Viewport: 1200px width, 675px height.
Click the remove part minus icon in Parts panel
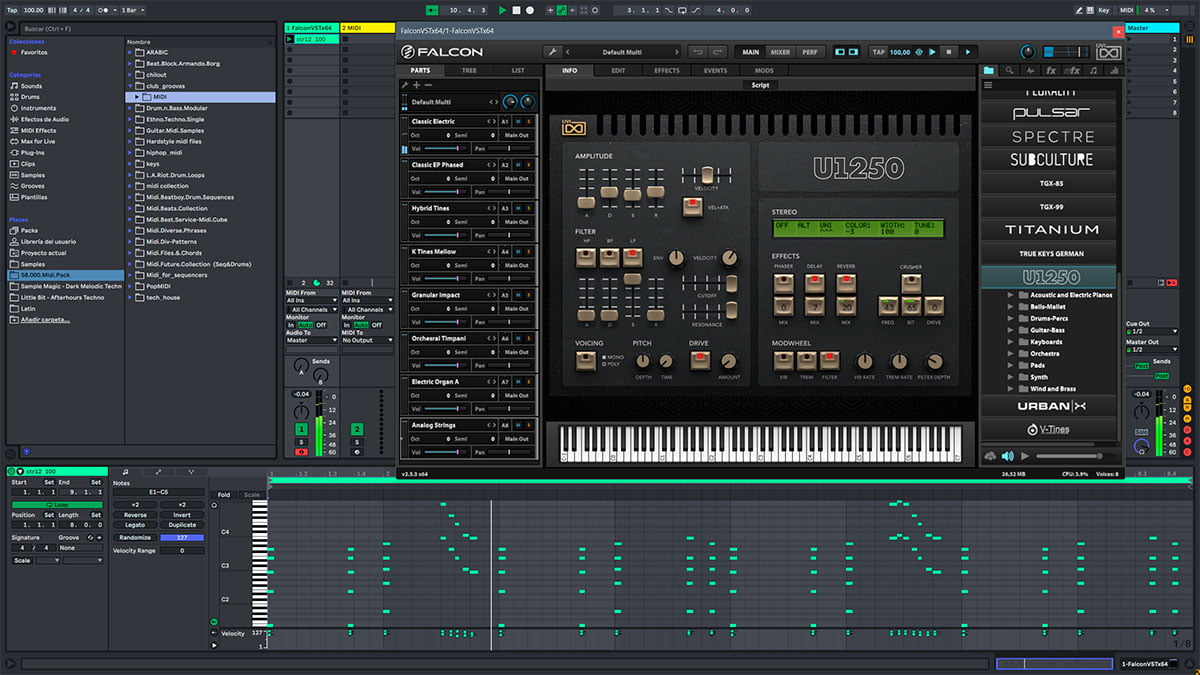coord(429,86)
